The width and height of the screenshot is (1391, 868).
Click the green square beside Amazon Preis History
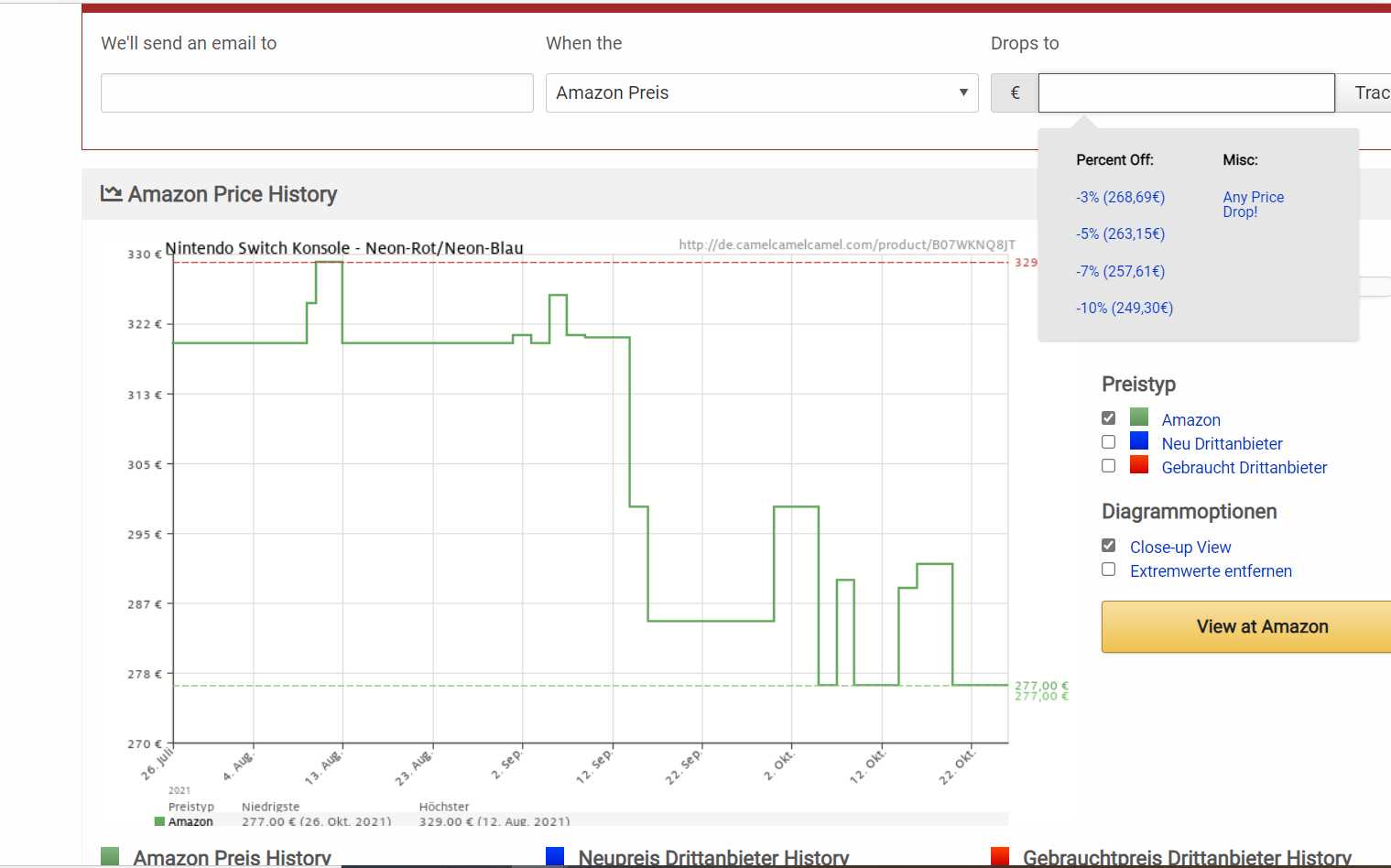click(110, 857)
